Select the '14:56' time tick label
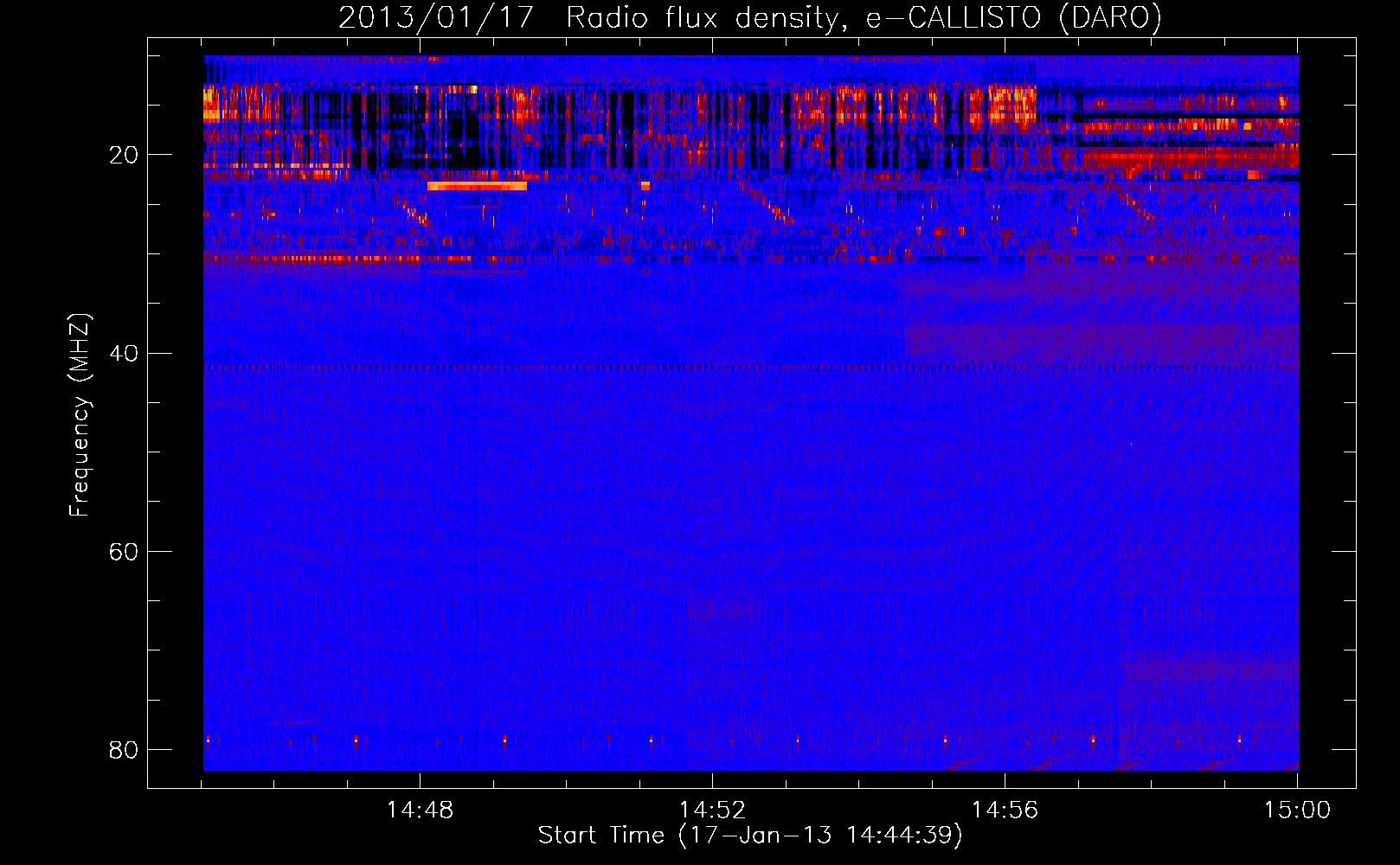1400x865 pixels. (1005, 810)
